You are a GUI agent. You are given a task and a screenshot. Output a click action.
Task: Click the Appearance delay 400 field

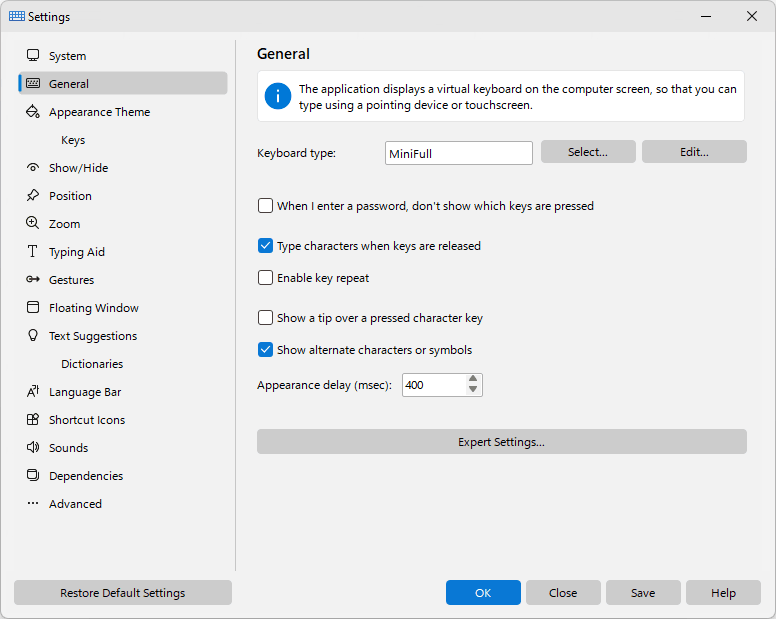click(x=434, y=385)
